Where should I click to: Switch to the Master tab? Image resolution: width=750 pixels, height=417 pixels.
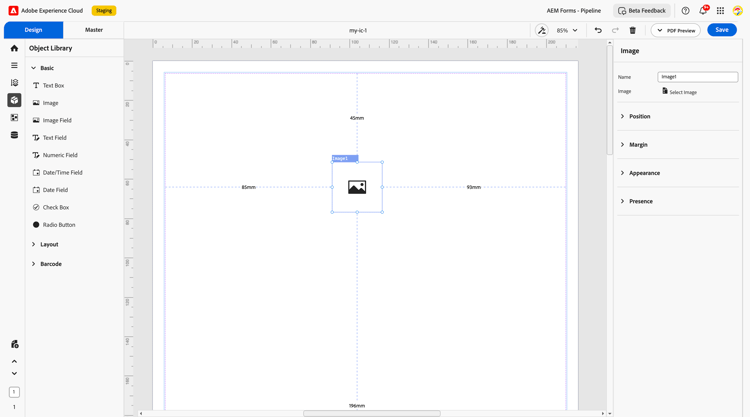coord(94,30)
